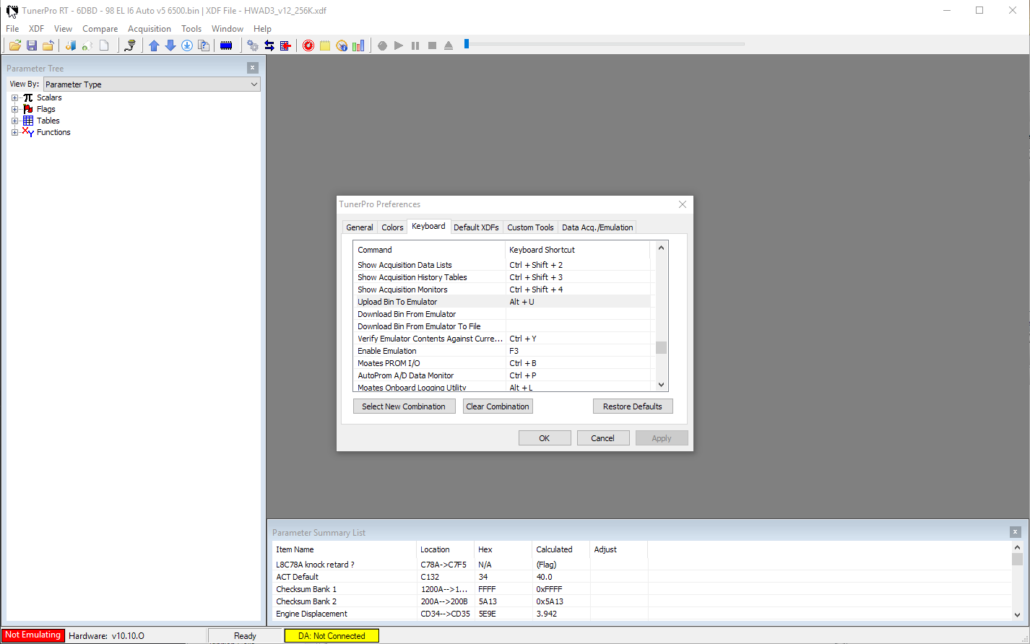This screenshot has width=1030, height=644.
Task: Click the pause playback button
Action: (415, 45)
